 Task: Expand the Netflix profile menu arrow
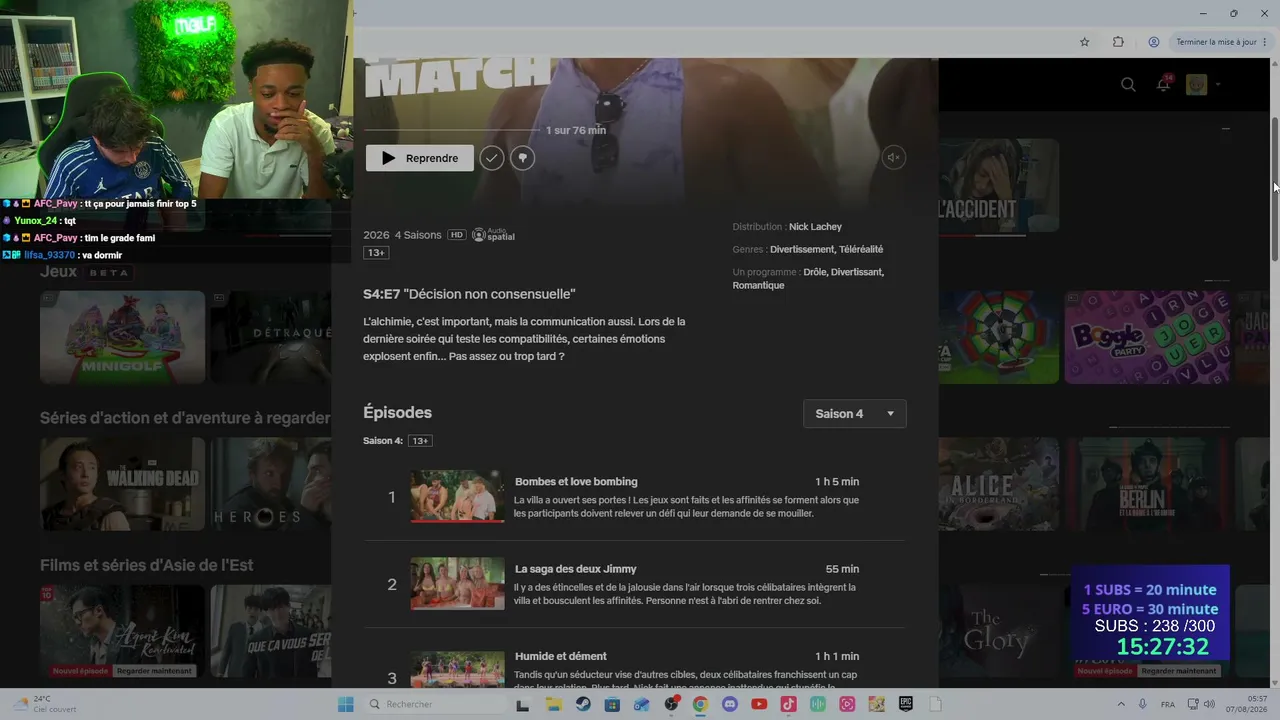(1218, 85)
